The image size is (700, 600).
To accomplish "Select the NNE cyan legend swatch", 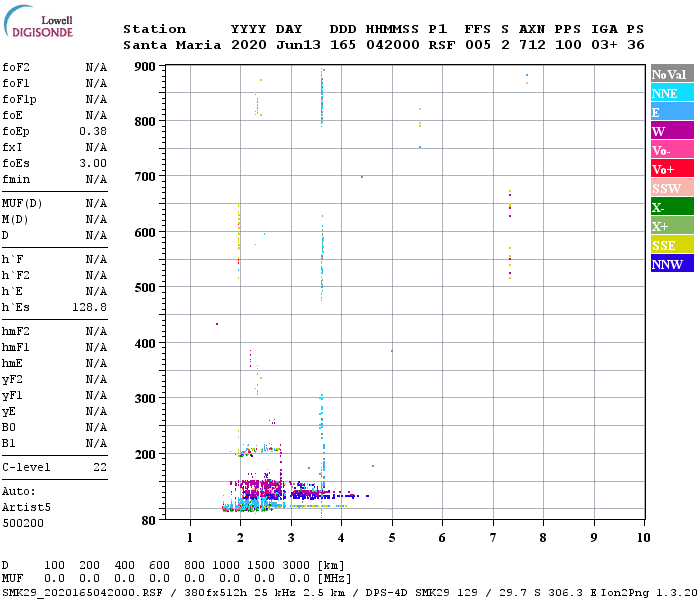I will coord(672,93).
